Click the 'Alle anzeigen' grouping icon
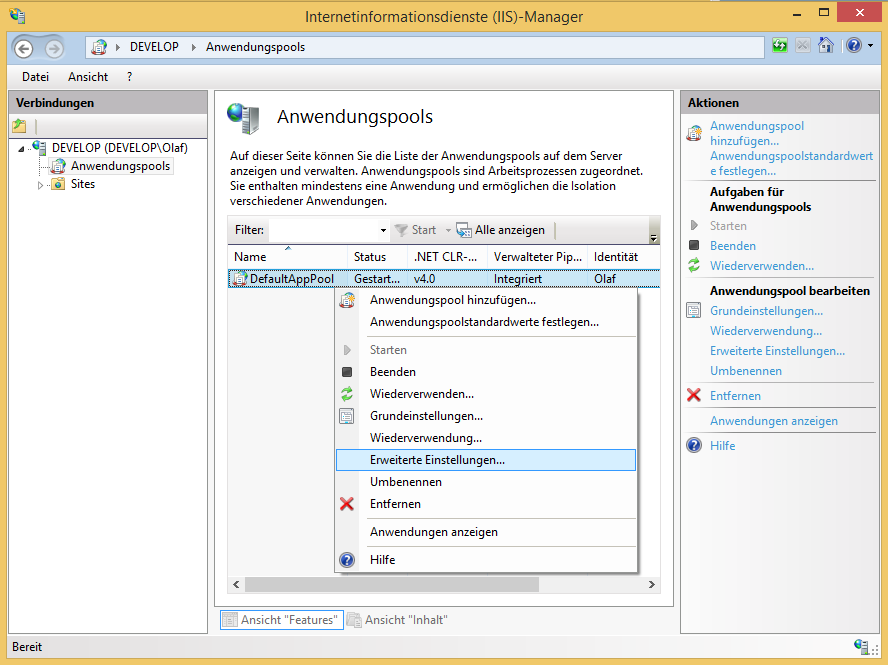This screenshot has width=888, height=665. (x=463, y=229)
